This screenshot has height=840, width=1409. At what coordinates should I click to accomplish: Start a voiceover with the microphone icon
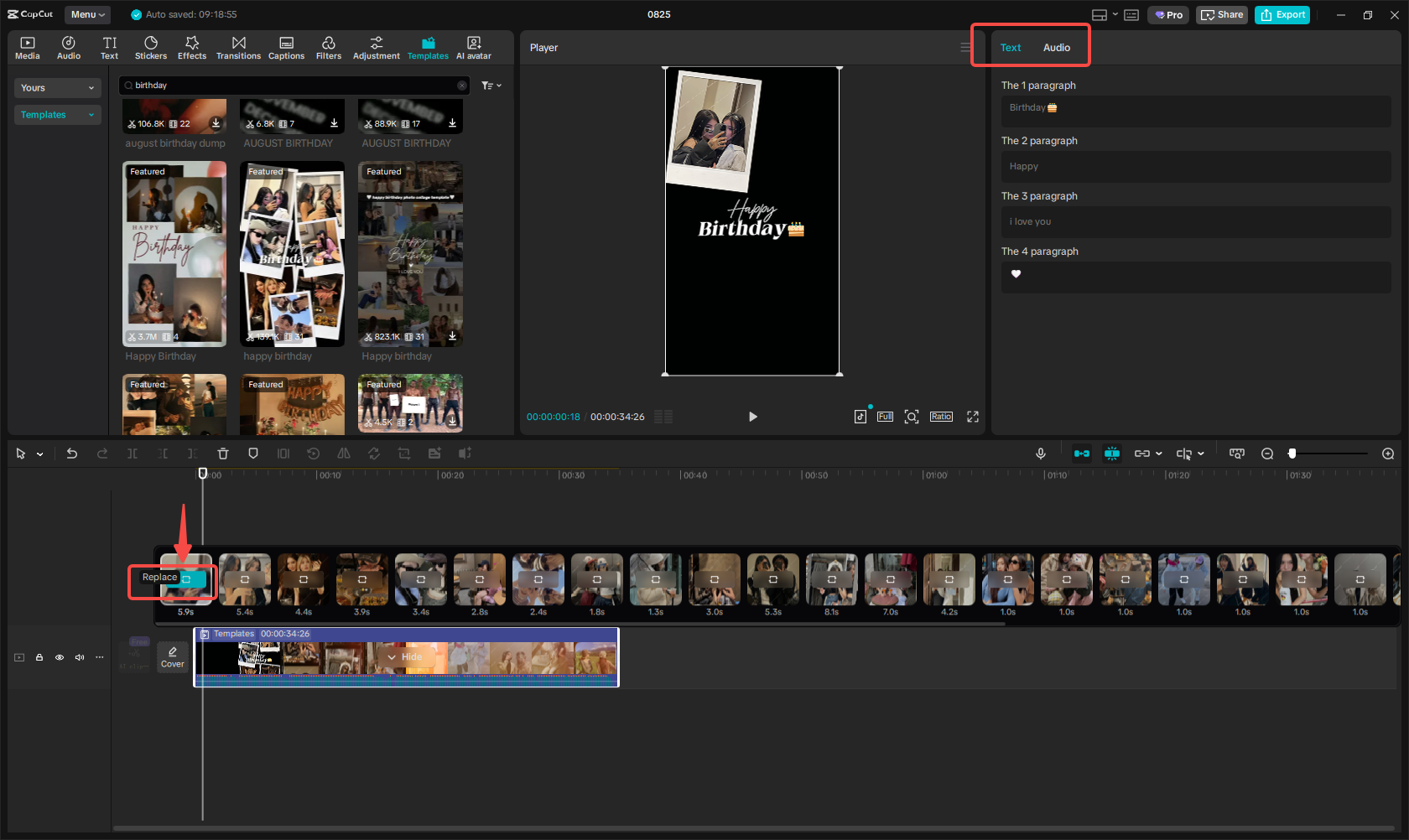[x=1041, y=453]
